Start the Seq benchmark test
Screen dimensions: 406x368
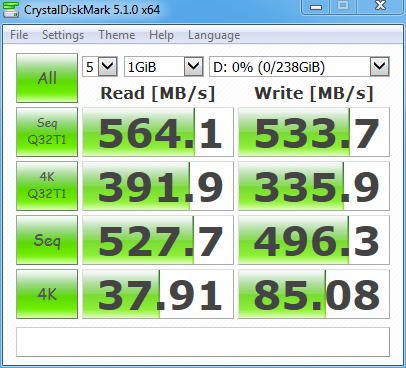coord(47,240)
